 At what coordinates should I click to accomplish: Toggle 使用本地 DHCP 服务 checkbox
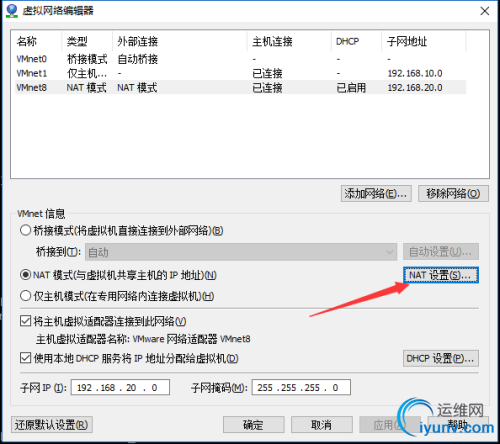click(x=26, y=358)
